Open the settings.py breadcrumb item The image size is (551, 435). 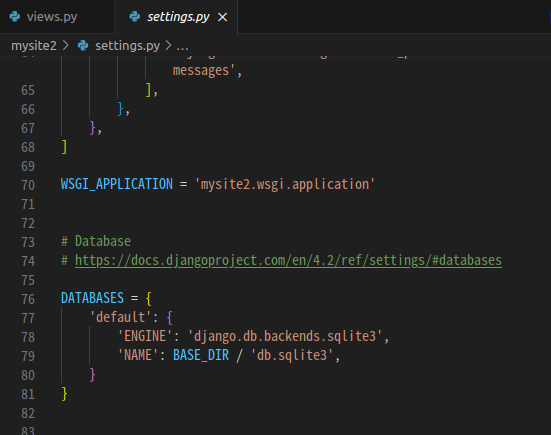tap(128, 46)
